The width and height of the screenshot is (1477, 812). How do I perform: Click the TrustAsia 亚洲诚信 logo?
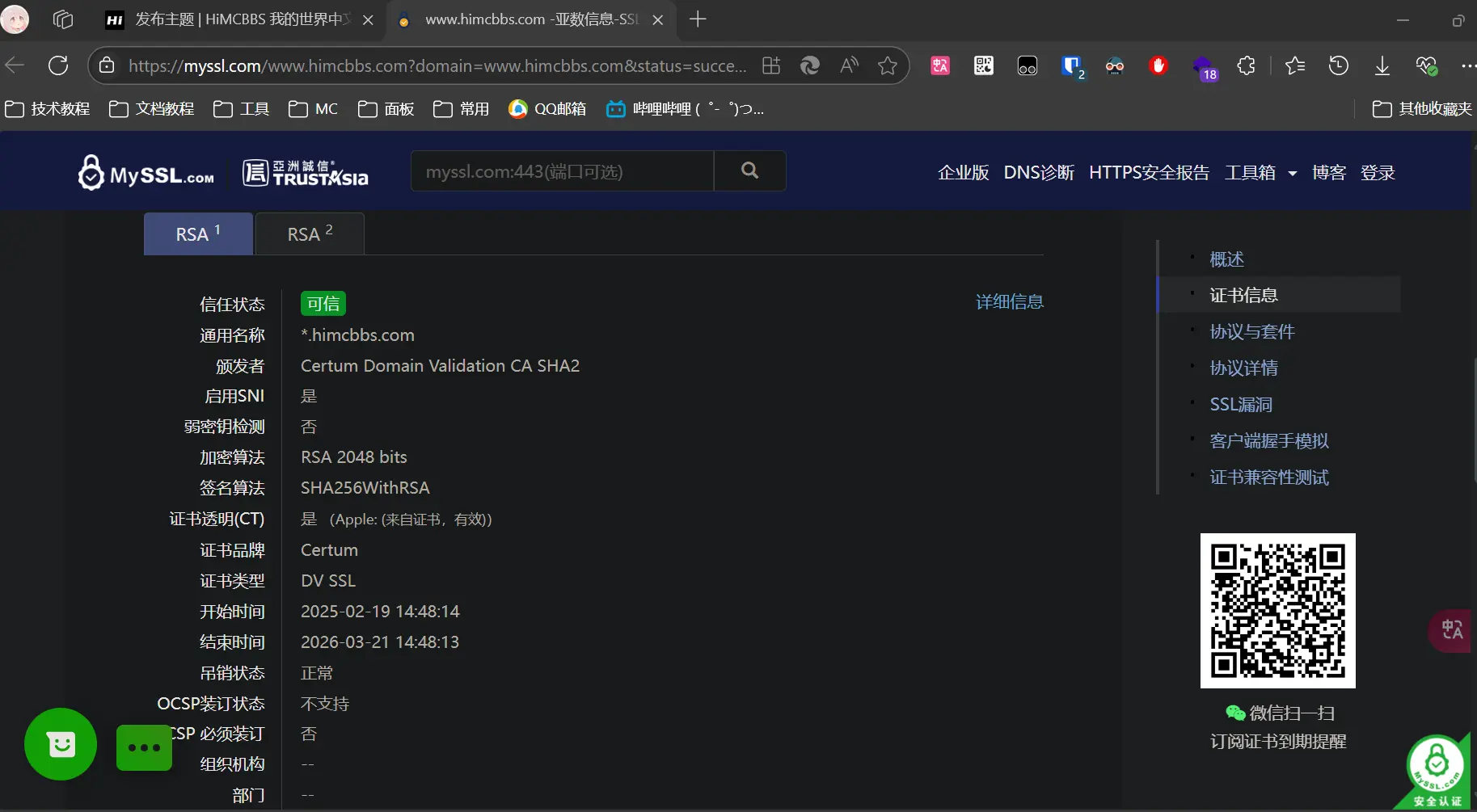(305, 171)
